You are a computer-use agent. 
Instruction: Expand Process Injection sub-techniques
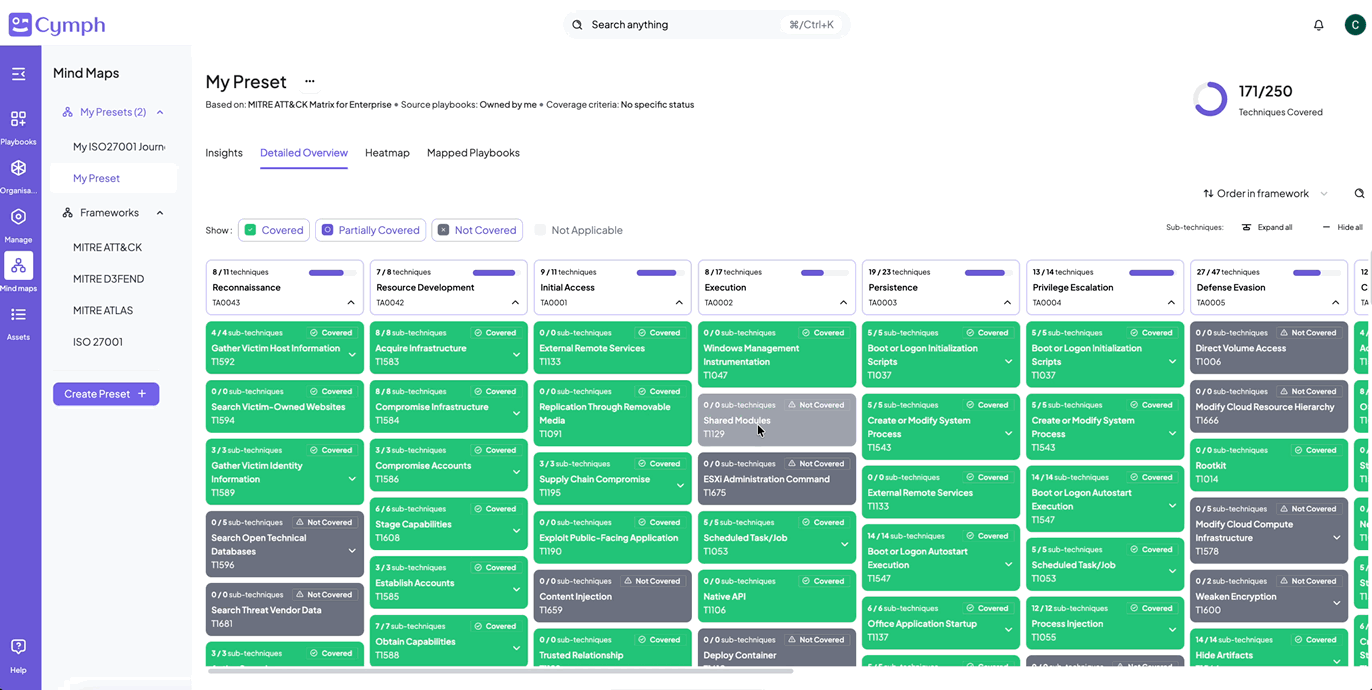1172,630
